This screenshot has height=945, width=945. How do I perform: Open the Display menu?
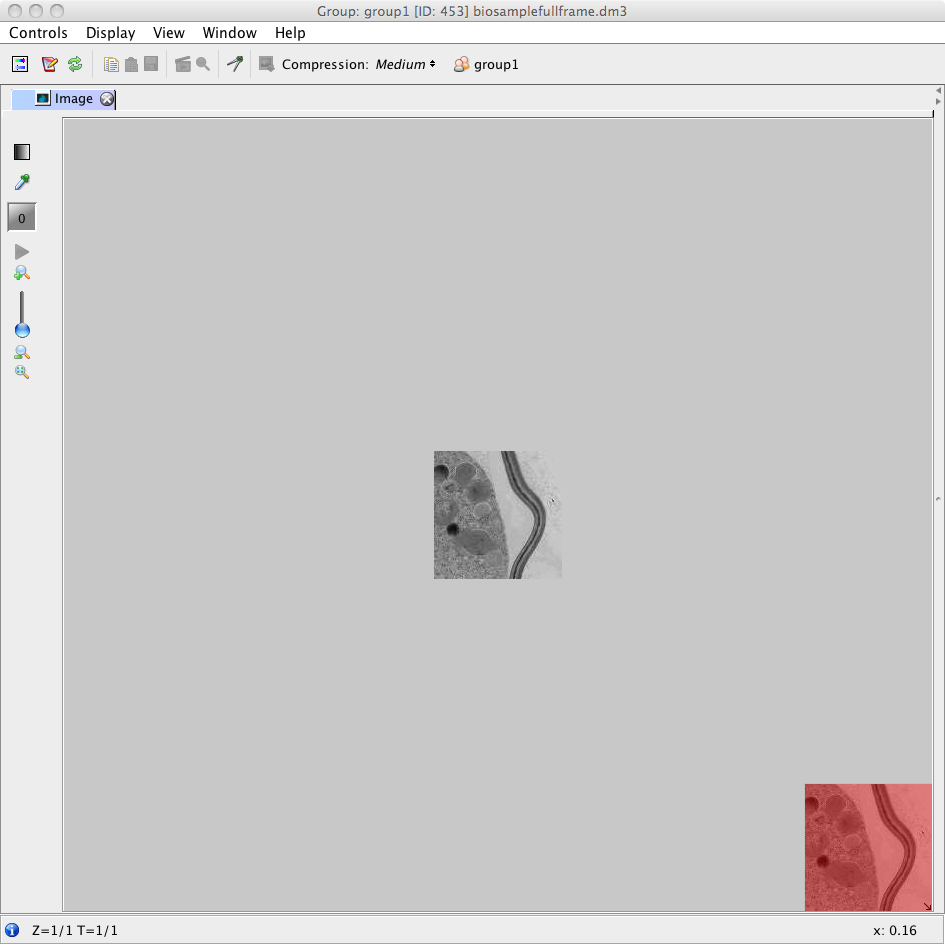click(110, 33)
